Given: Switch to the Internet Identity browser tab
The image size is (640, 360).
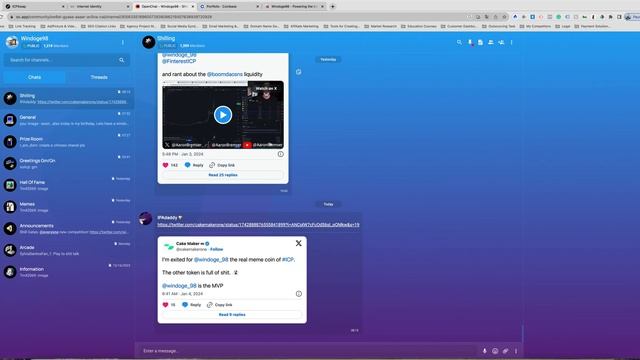Looking at the screenshot, I should [x=99, y=7].
